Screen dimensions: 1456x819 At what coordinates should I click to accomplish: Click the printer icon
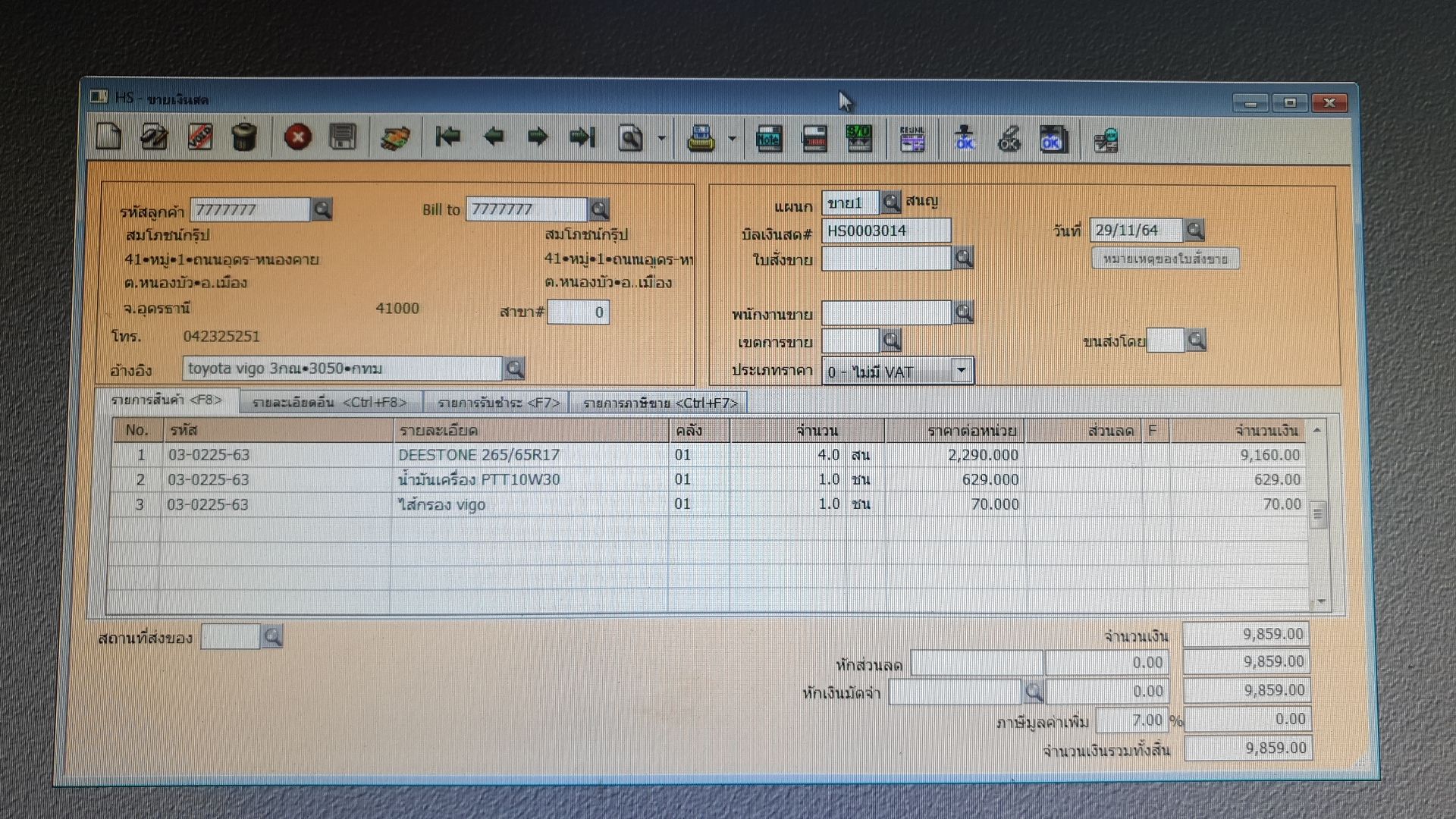pyautogui.click(x=700, y=140)
